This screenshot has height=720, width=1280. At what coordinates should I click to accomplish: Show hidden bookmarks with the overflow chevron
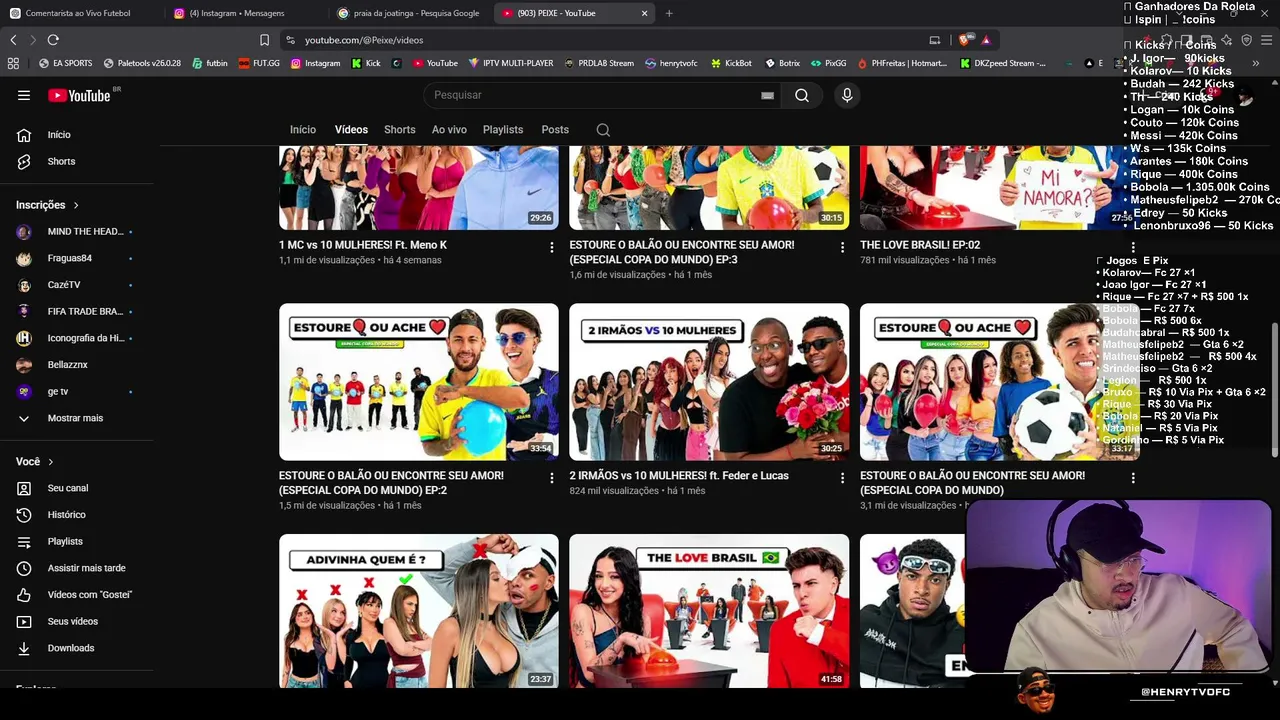[x=1255, y=63]
